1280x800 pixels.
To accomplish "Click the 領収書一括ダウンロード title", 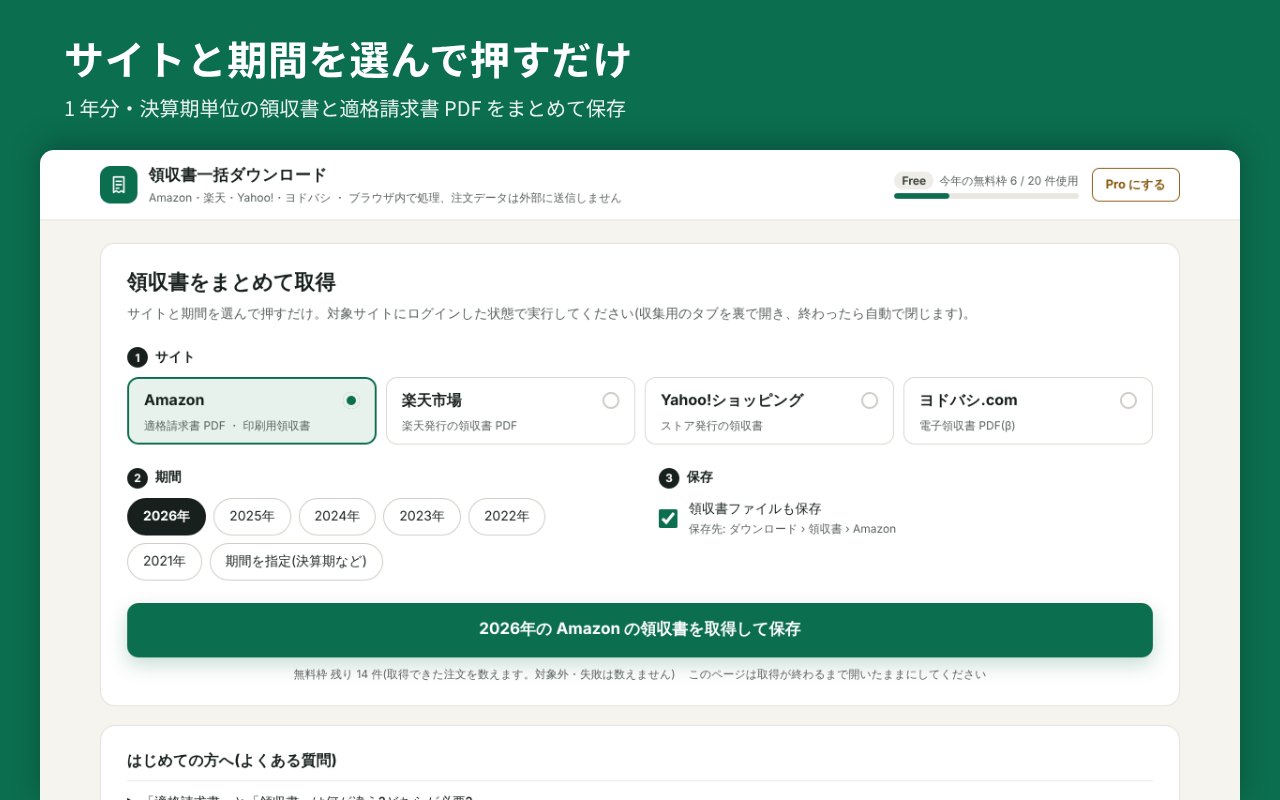I will coord(238,175).
